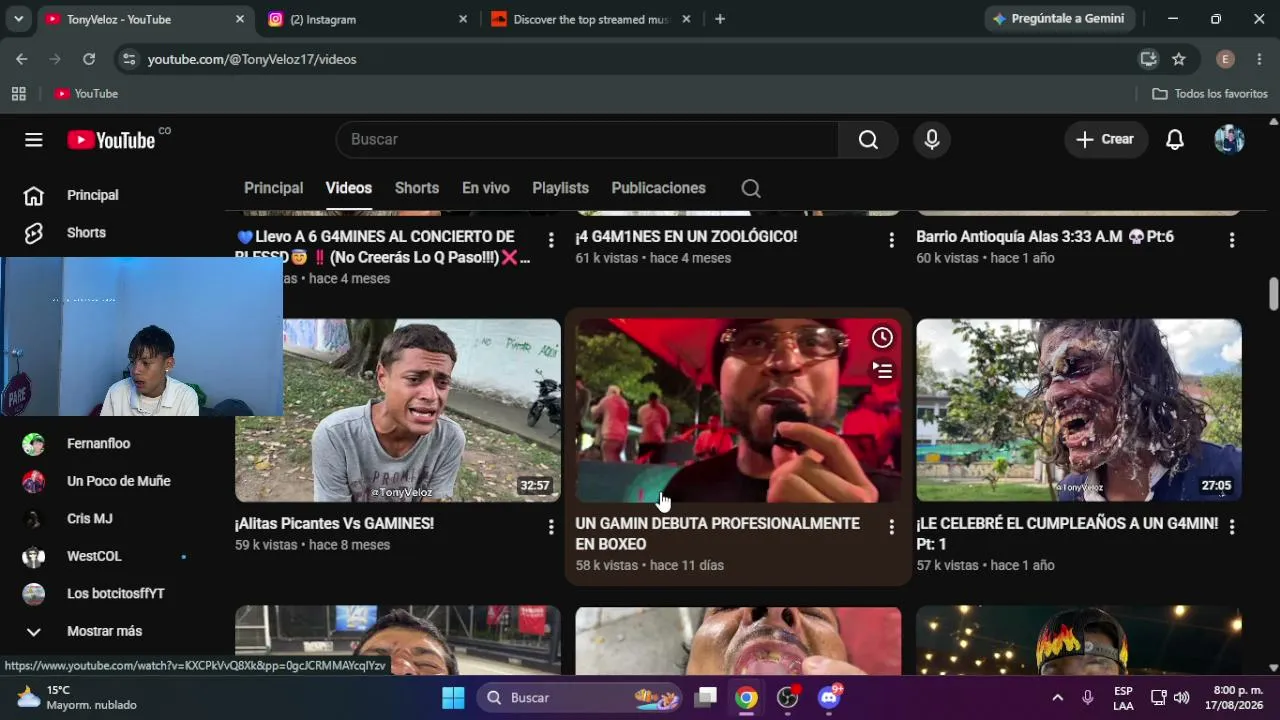Open Discord from the taskbar

coord(829,697)
